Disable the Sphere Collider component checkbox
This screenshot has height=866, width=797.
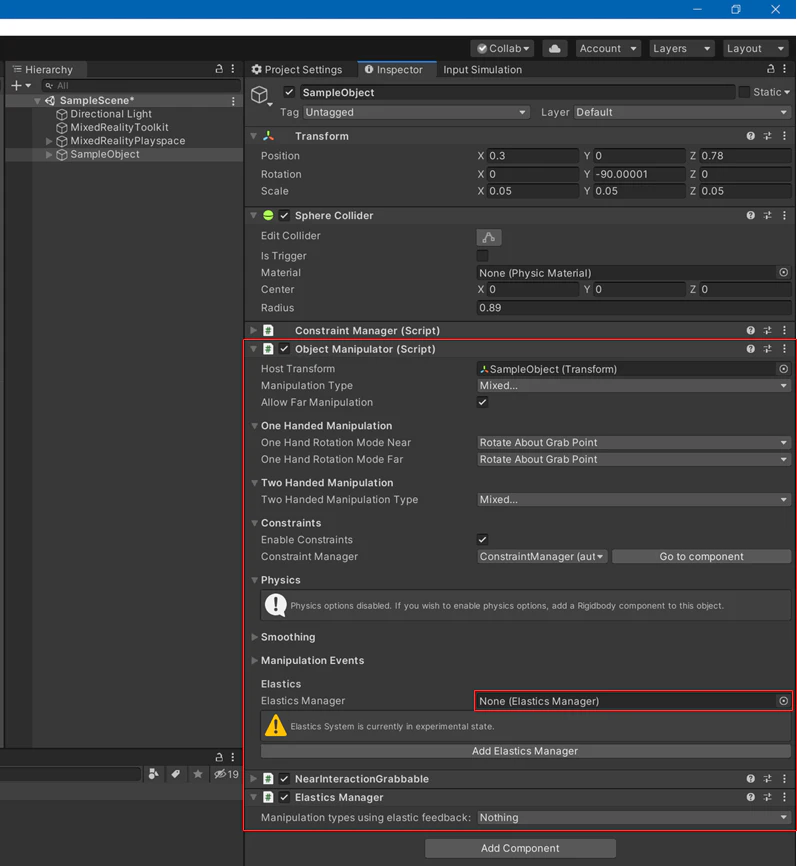click(x=284, y=215)
